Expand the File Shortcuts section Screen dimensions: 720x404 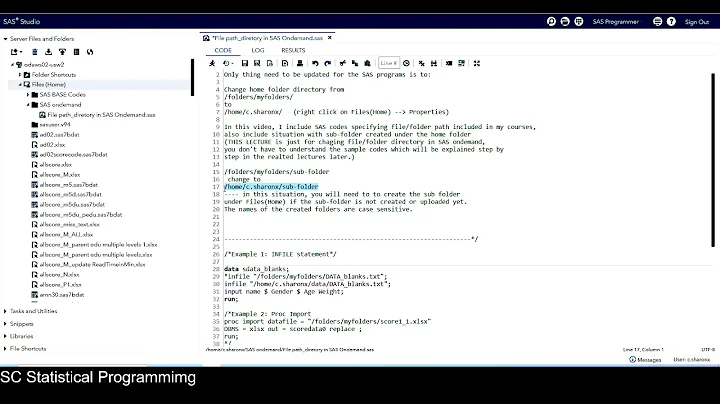(6, 348)
